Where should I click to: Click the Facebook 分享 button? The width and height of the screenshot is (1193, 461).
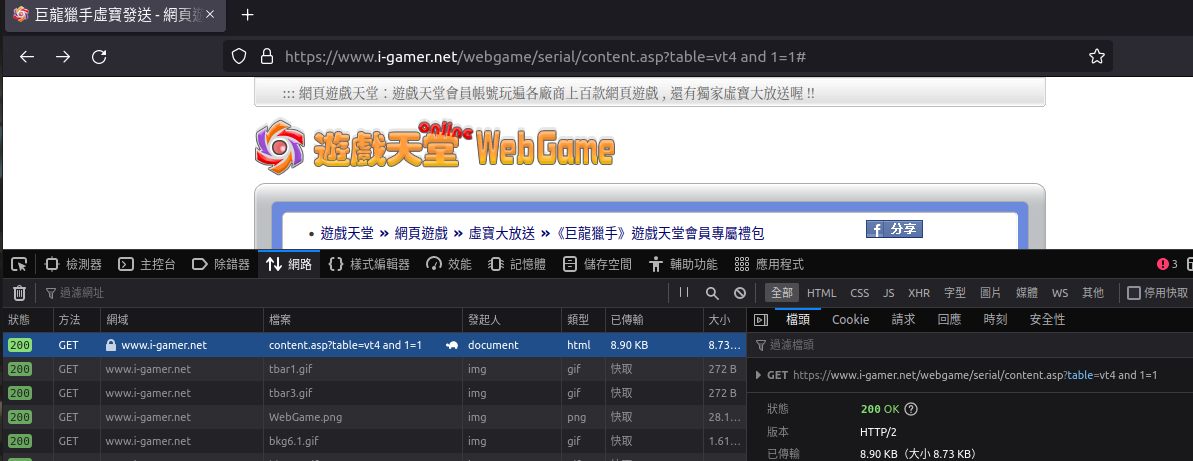tap(894, 229)
